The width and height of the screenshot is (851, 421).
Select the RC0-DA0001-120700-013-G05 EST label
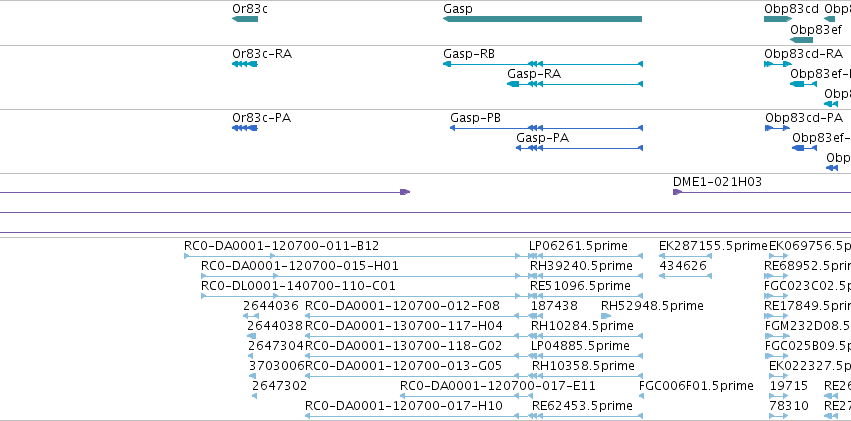(x=403, y=366)
